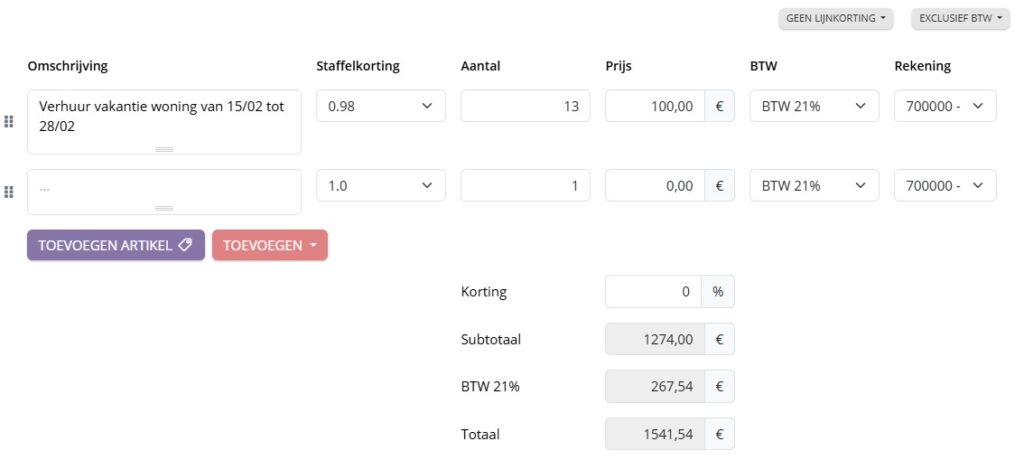Click the red Toevoegen button
This screenshot has width=1024, height=460.
tap(269, 245)
